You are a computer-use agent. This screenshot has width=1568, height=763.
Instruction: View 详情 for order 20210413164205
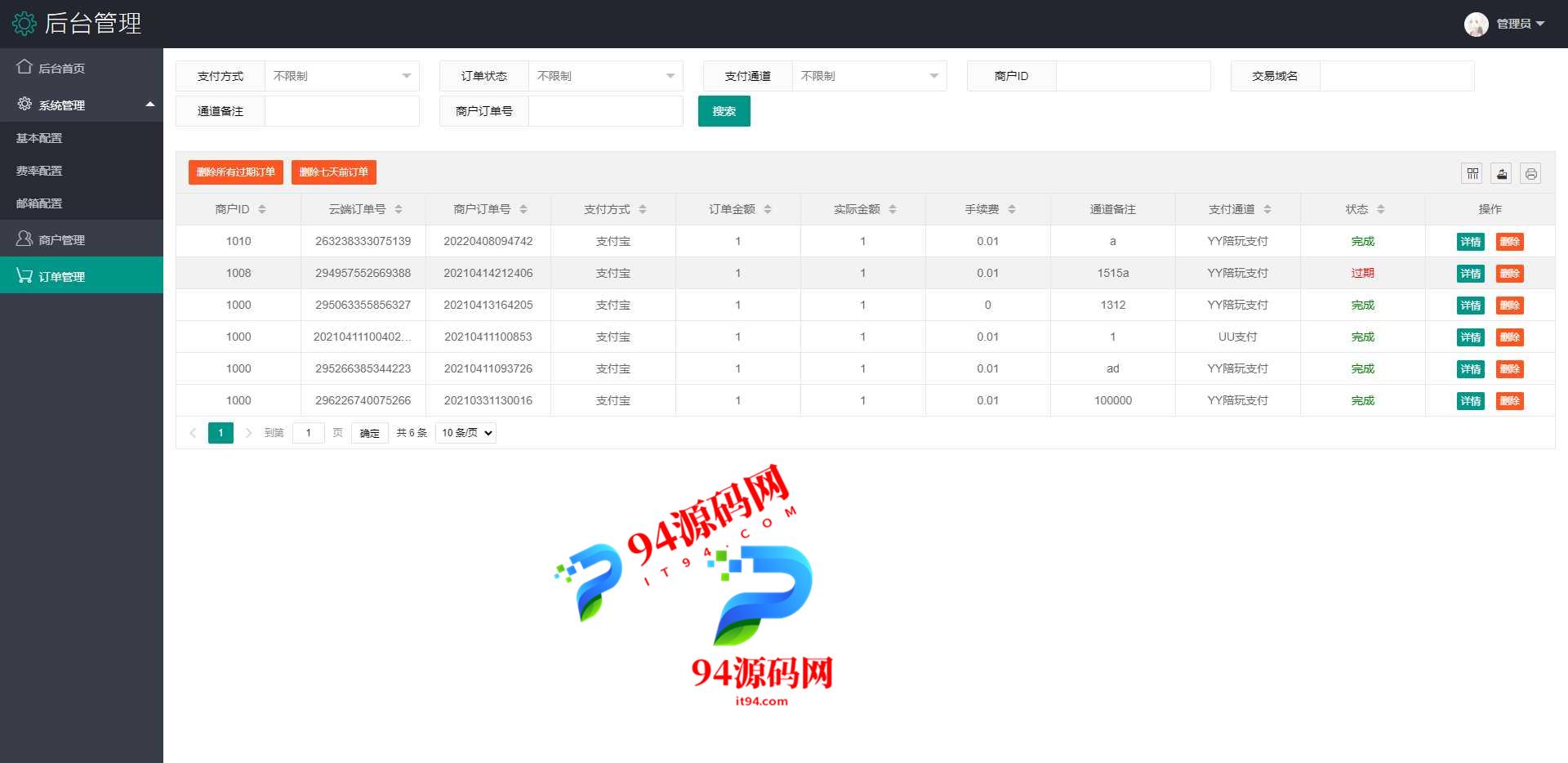click(x=1471, y=306)
